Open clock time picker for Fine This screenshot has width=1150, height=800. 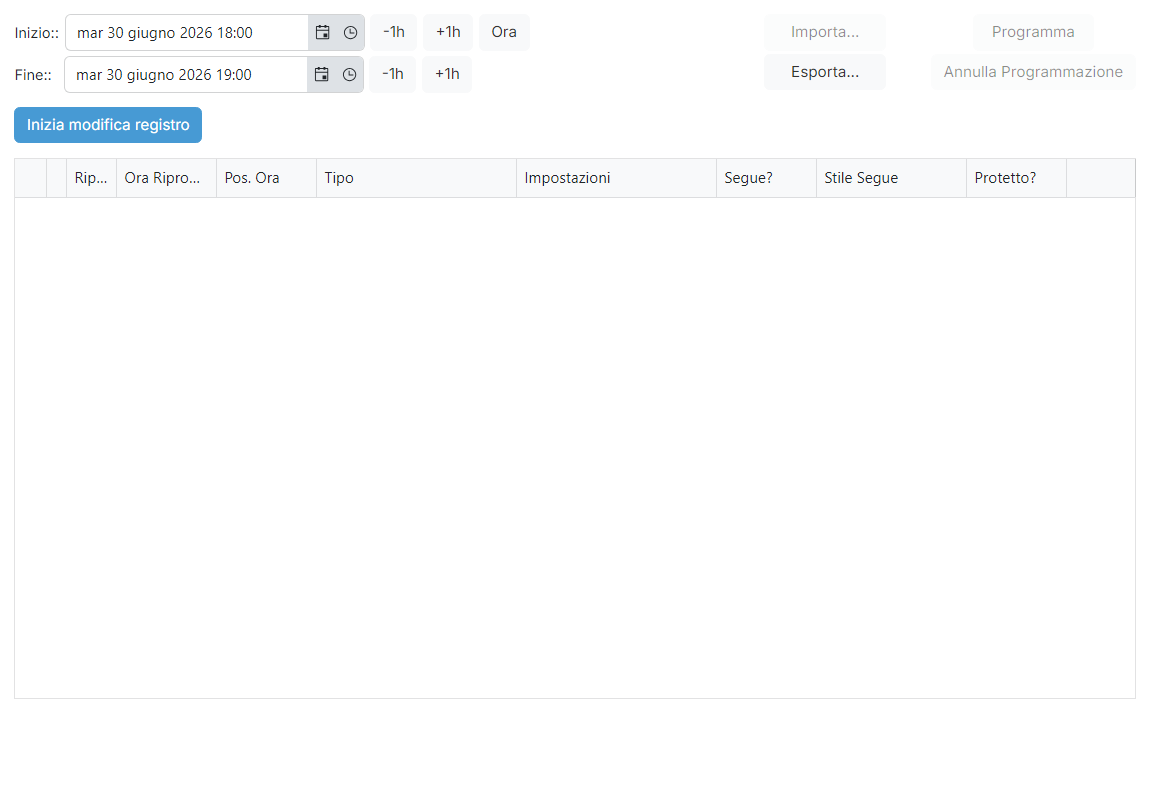pos(350,74)
